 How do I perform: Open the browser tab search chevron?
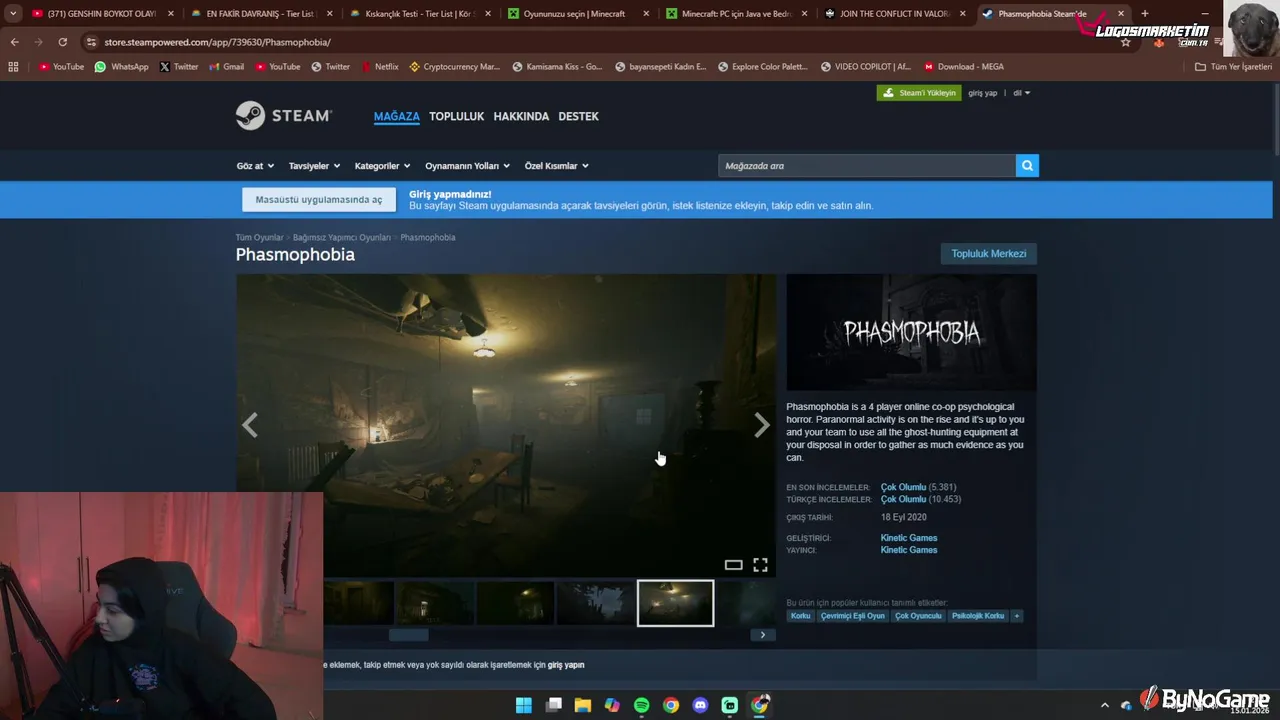(x=13, y=14)
